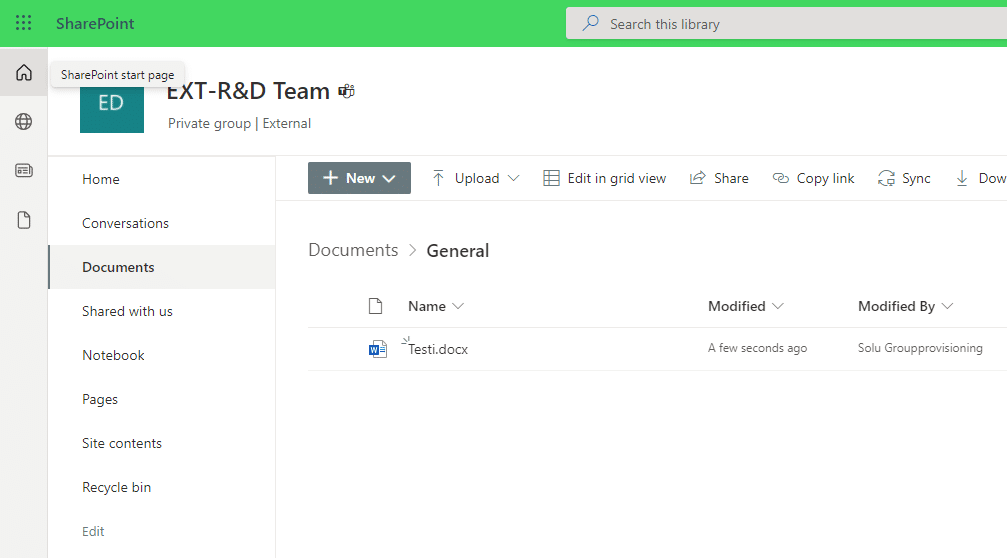Click the file type column header icon
The height and width of the screenshot is (558, 1007).
(376, 306)
